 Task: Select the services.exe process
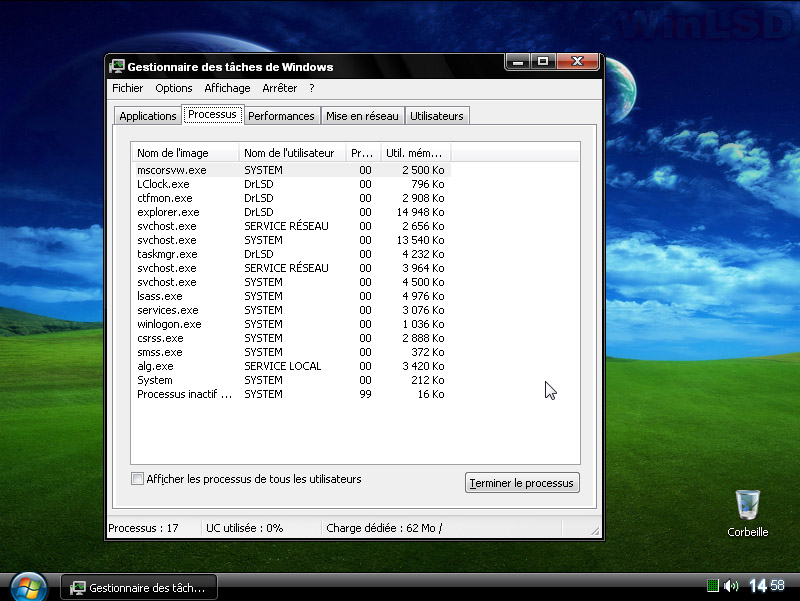168,310
